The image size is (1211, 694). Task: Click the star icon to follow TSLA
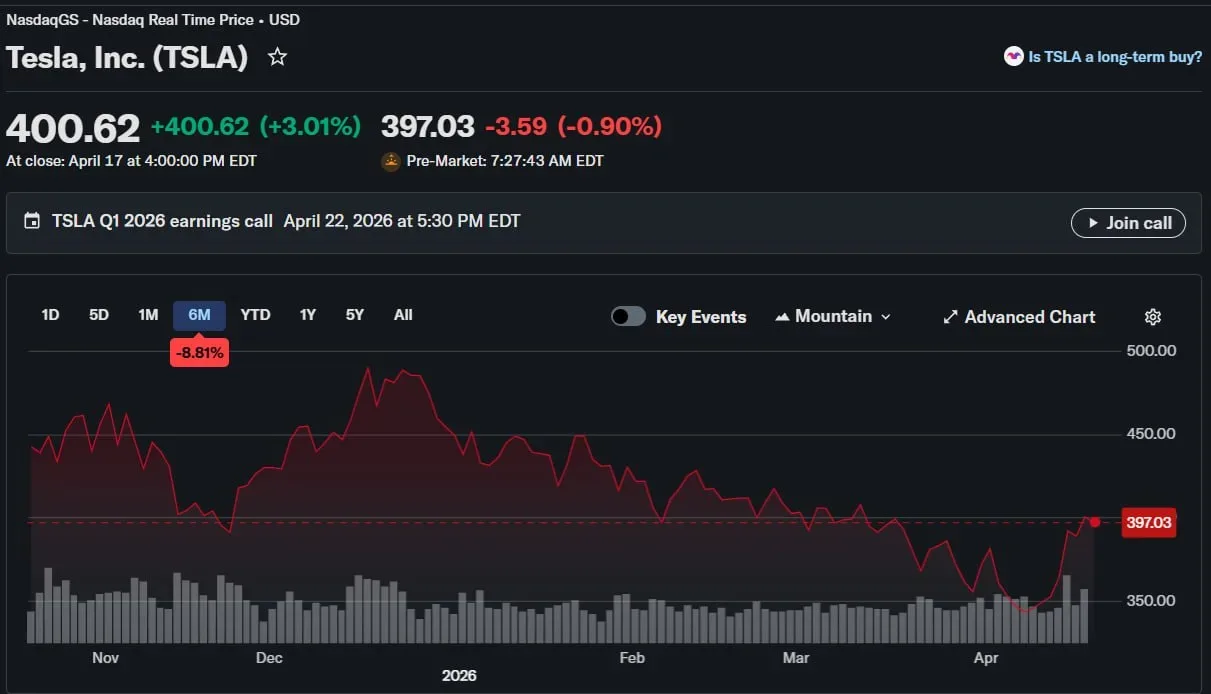click(x=278, y=57)
